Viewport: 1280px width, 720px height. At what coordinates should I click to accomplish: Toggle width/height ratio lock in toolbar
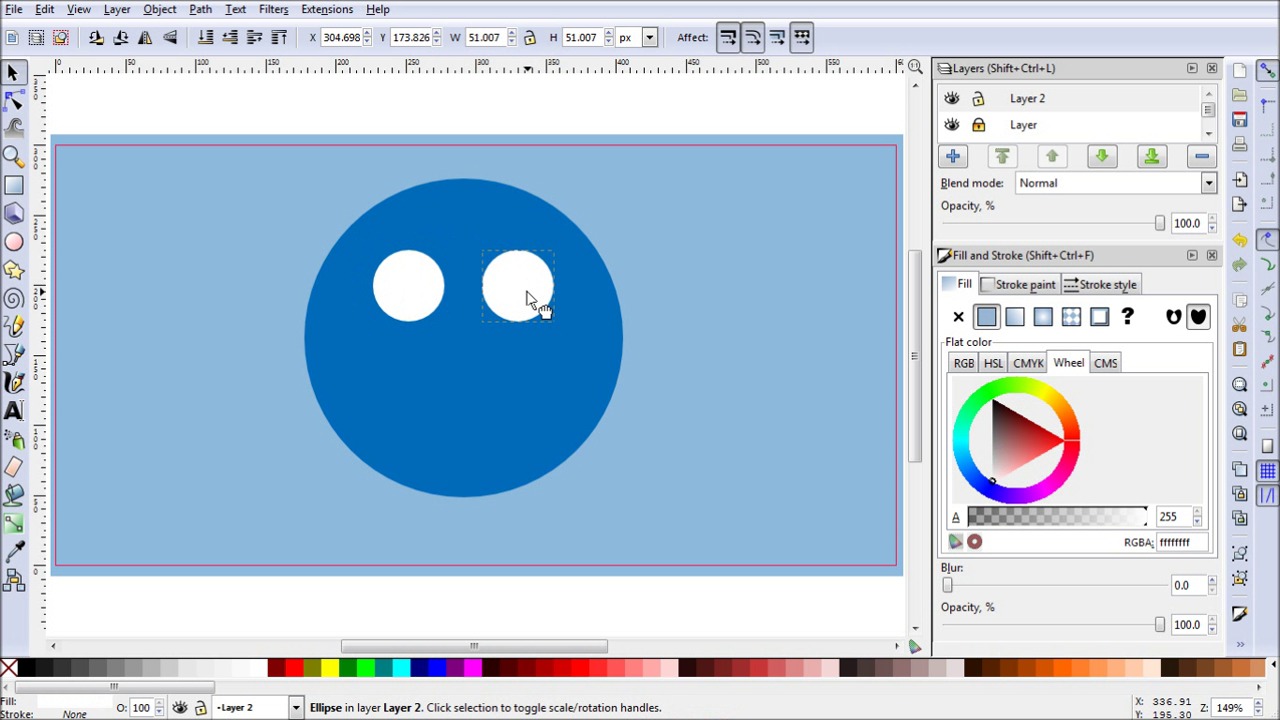530,38
